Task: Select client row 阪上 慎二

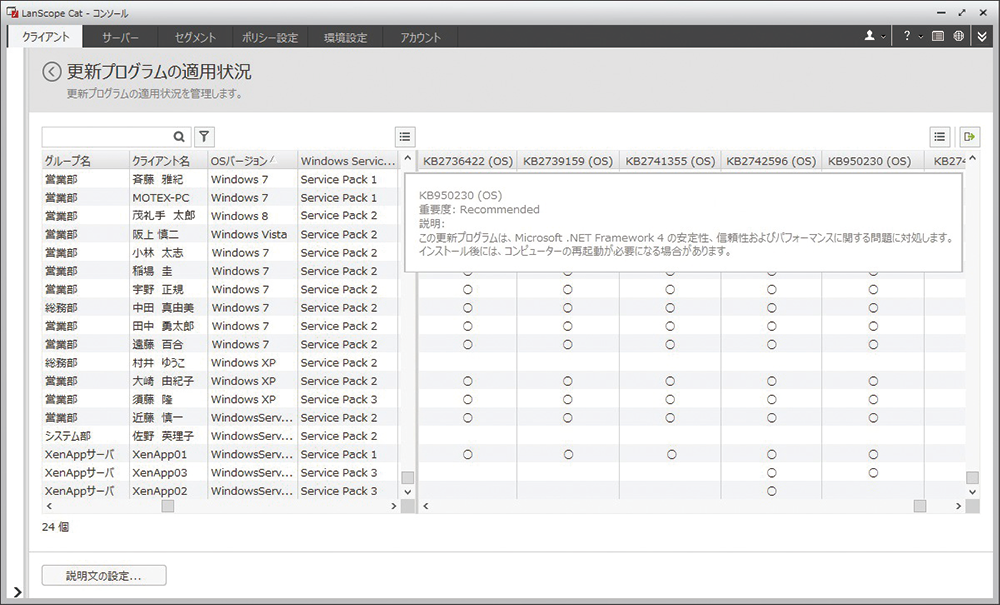Action: tap(220, 234)
